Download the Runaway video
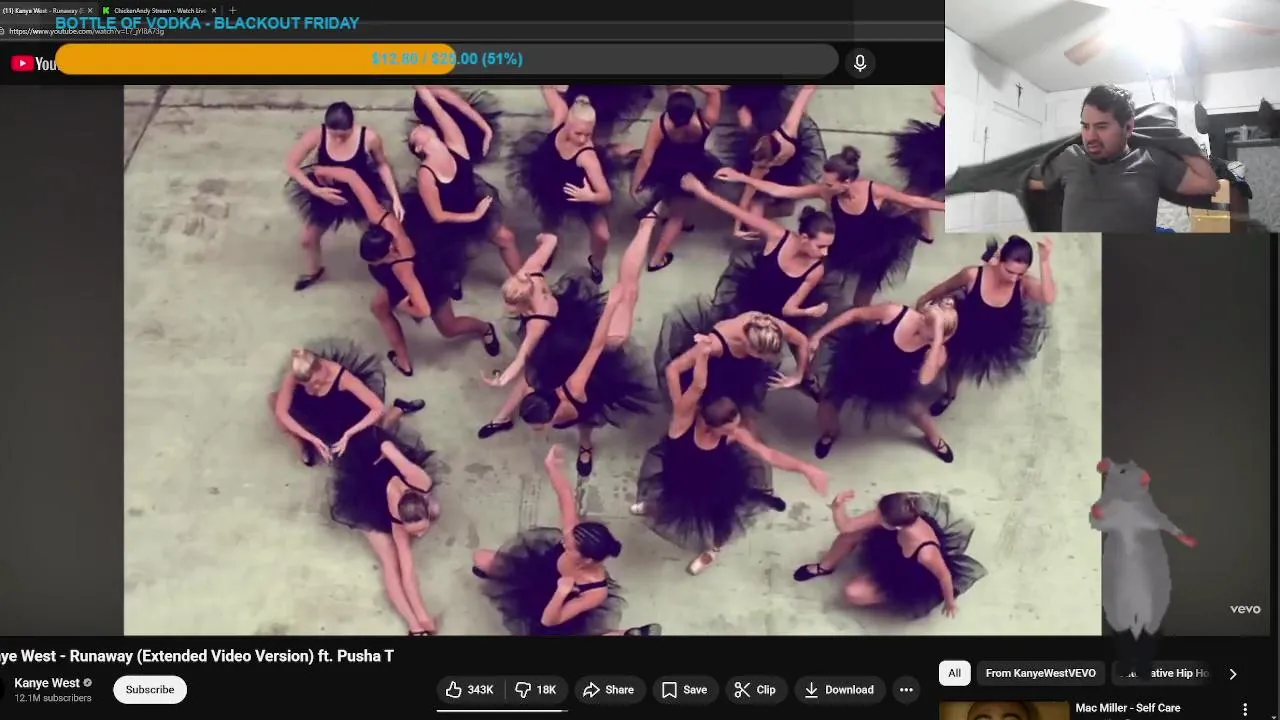Screen dimensions: 1280x720 point(839,690)
